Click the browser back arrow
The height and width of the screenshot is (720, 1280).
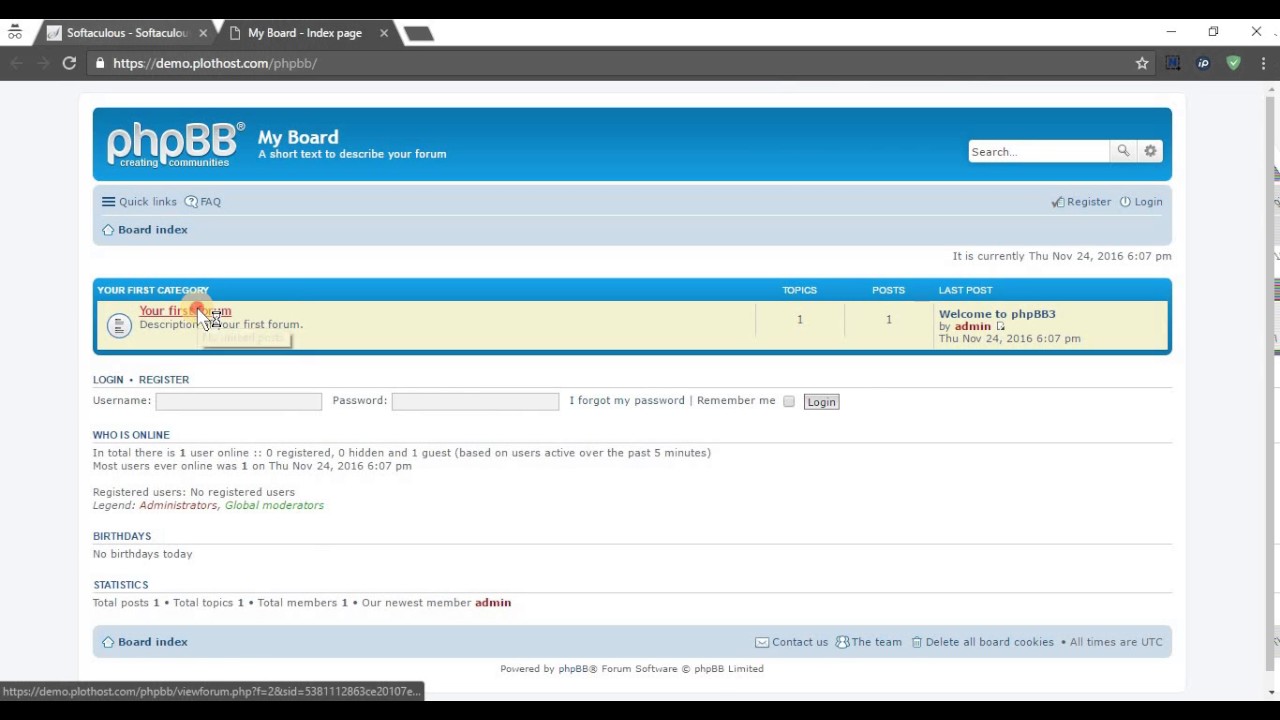click(16, 63)
